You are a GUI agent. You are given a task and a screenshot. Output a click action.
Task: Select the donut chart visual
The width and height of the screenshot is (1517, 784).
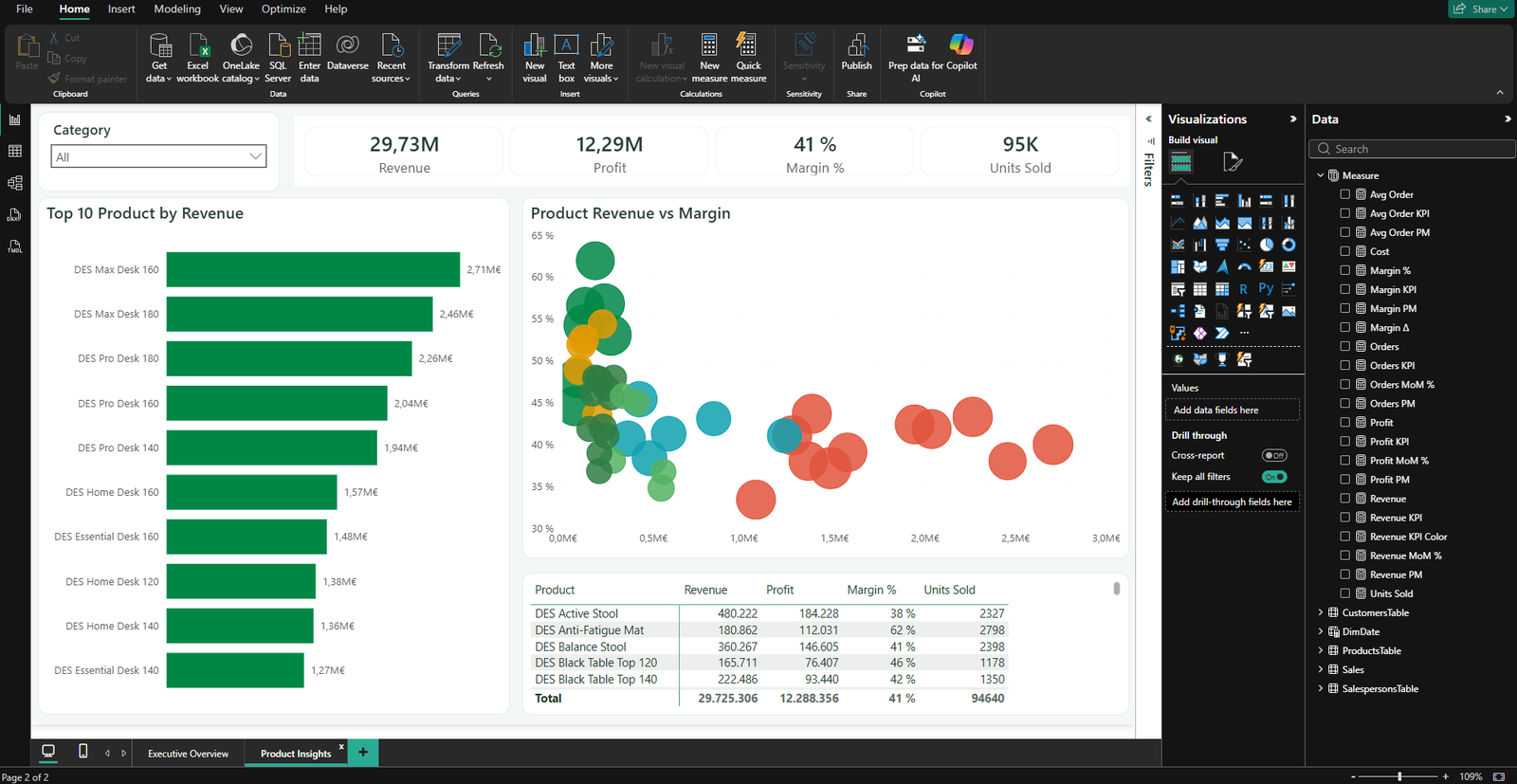coord(1289,245)
